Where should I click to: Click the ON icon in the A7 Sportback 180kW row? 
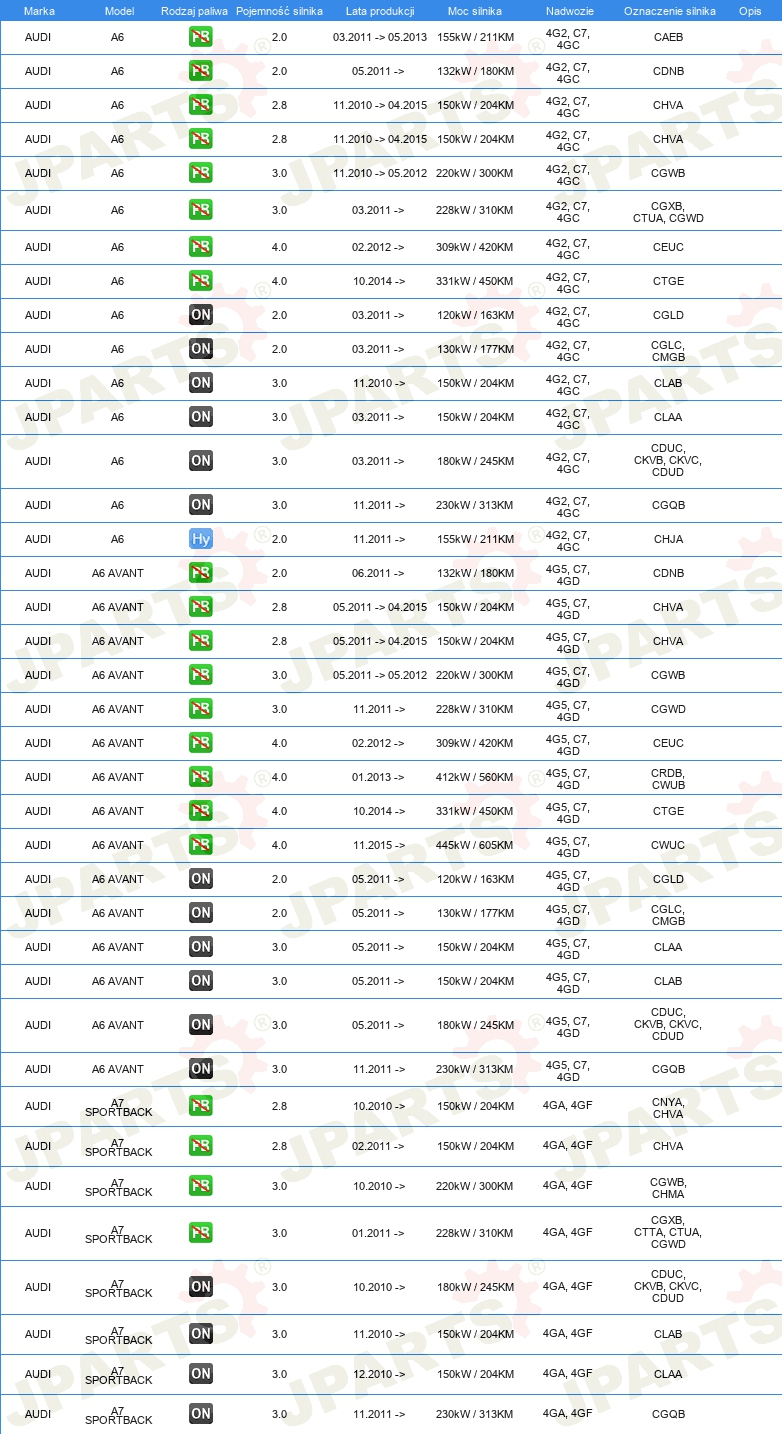pyautogui.click(x=200, y=1287)
